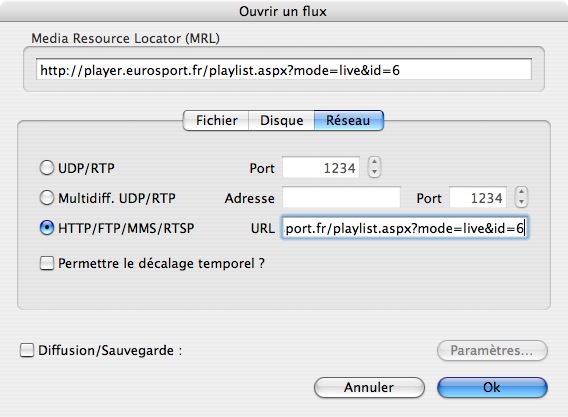The image size is (568, 417).
Task: Decrease the multicast port stepper value
Action: 521,203
